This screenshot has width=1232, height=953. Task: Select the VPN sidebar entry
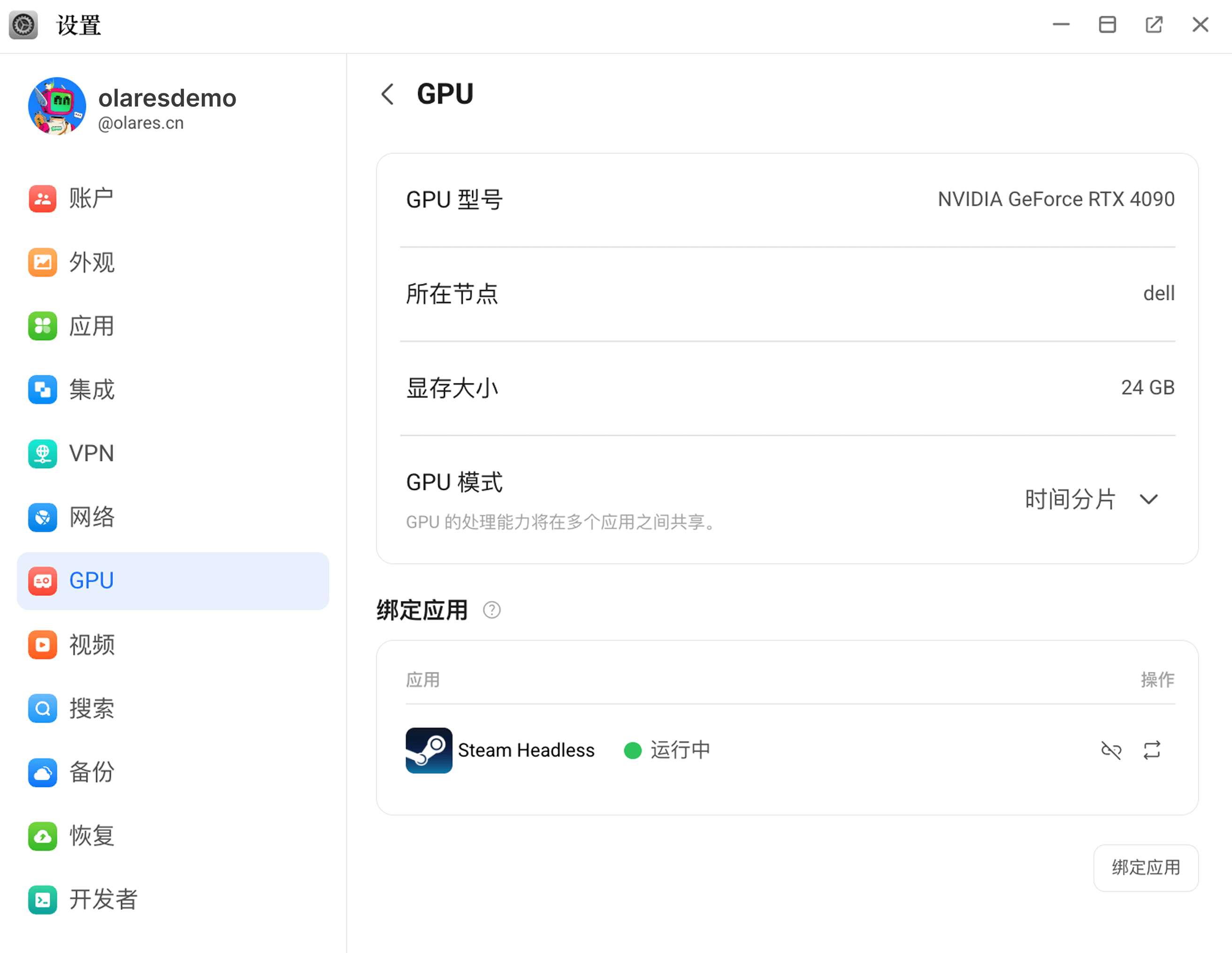(91, 453)
